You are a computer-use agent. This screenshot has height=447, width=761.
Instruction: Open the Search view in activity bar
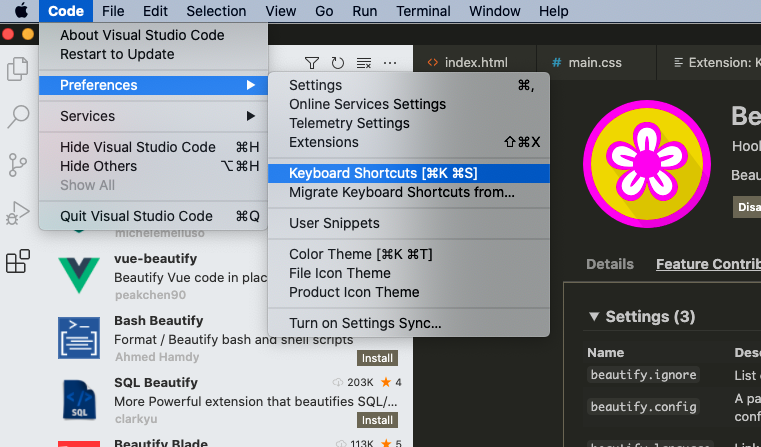[x=18, y=117]
